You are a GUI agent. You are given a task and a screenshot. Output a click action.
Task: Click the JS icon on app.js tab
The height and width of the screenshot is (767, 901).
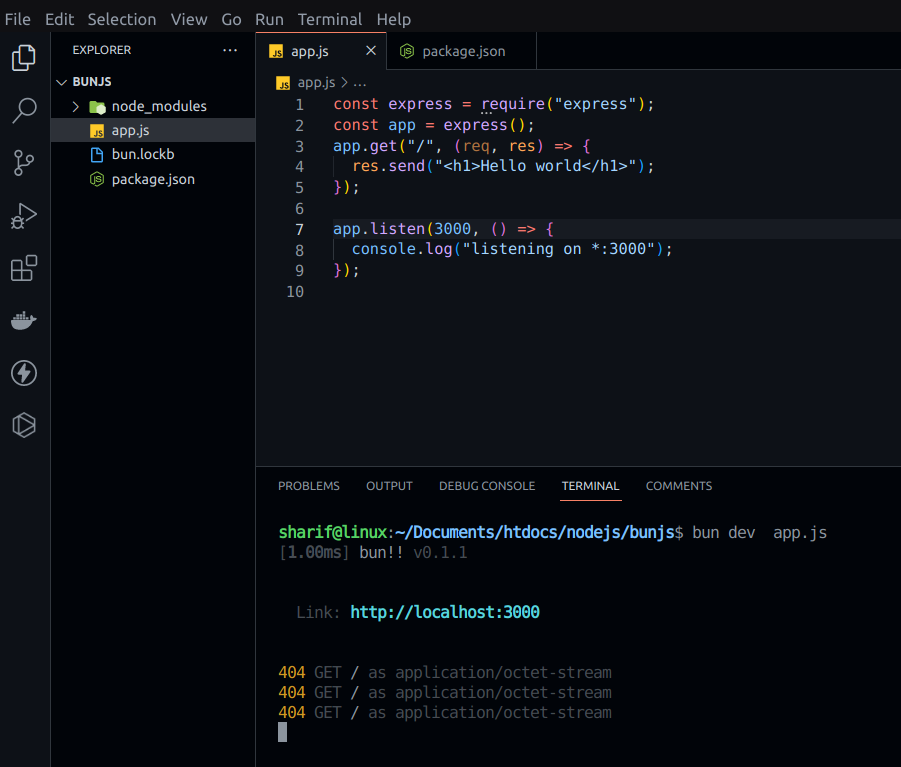pos(276,52)
